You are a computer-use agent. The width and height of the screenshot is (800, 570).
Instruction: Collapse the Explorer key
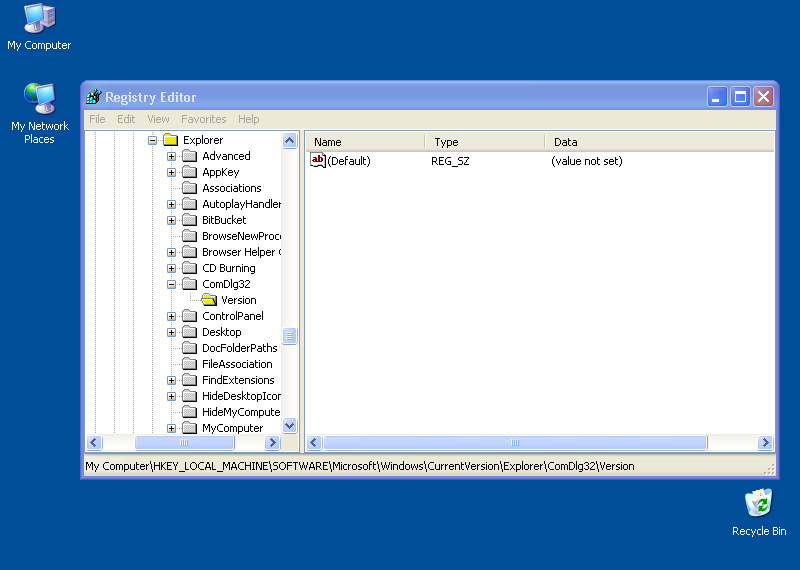(x=152, y=140)
